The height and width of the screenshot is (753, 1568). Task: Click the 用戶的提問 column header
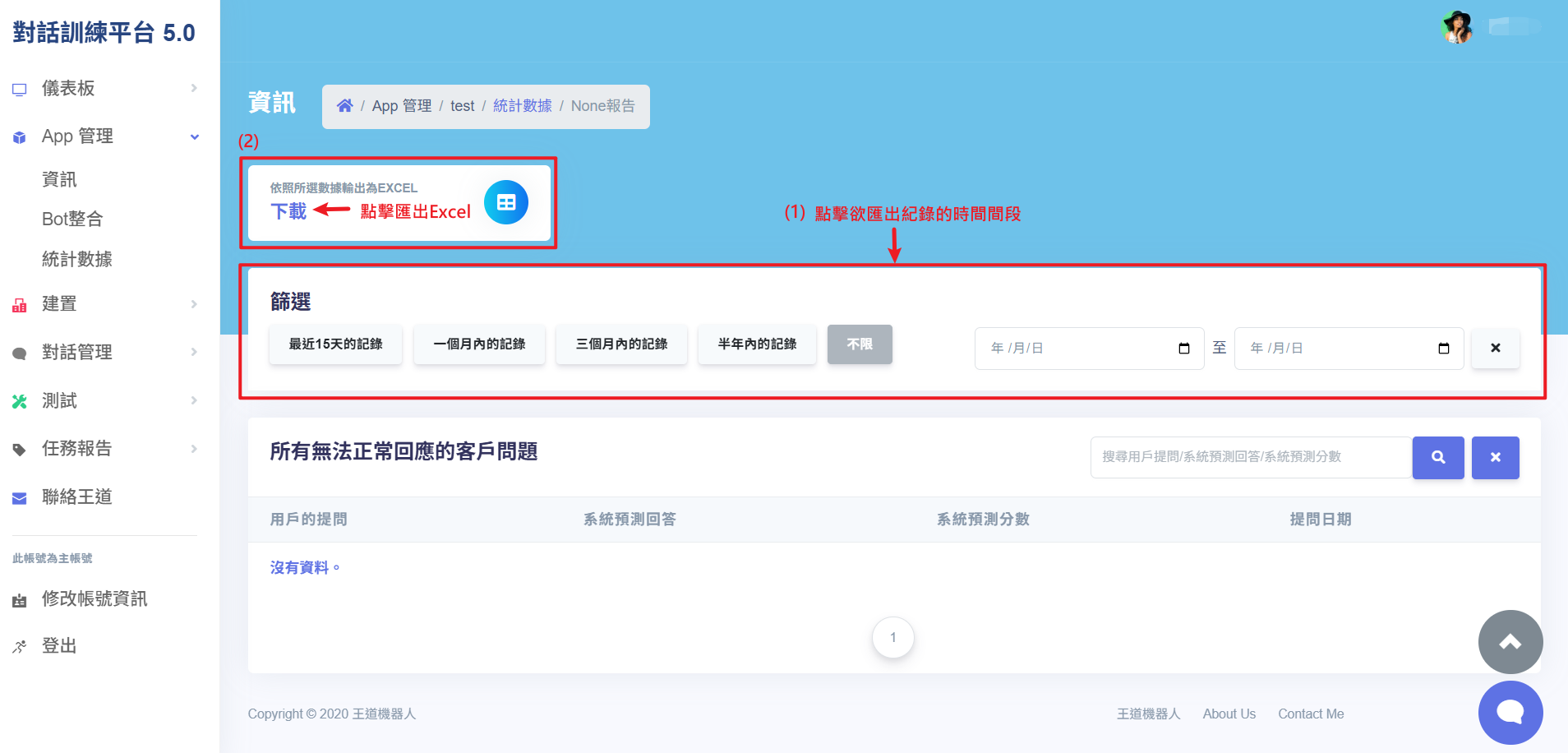pos(309,520)
